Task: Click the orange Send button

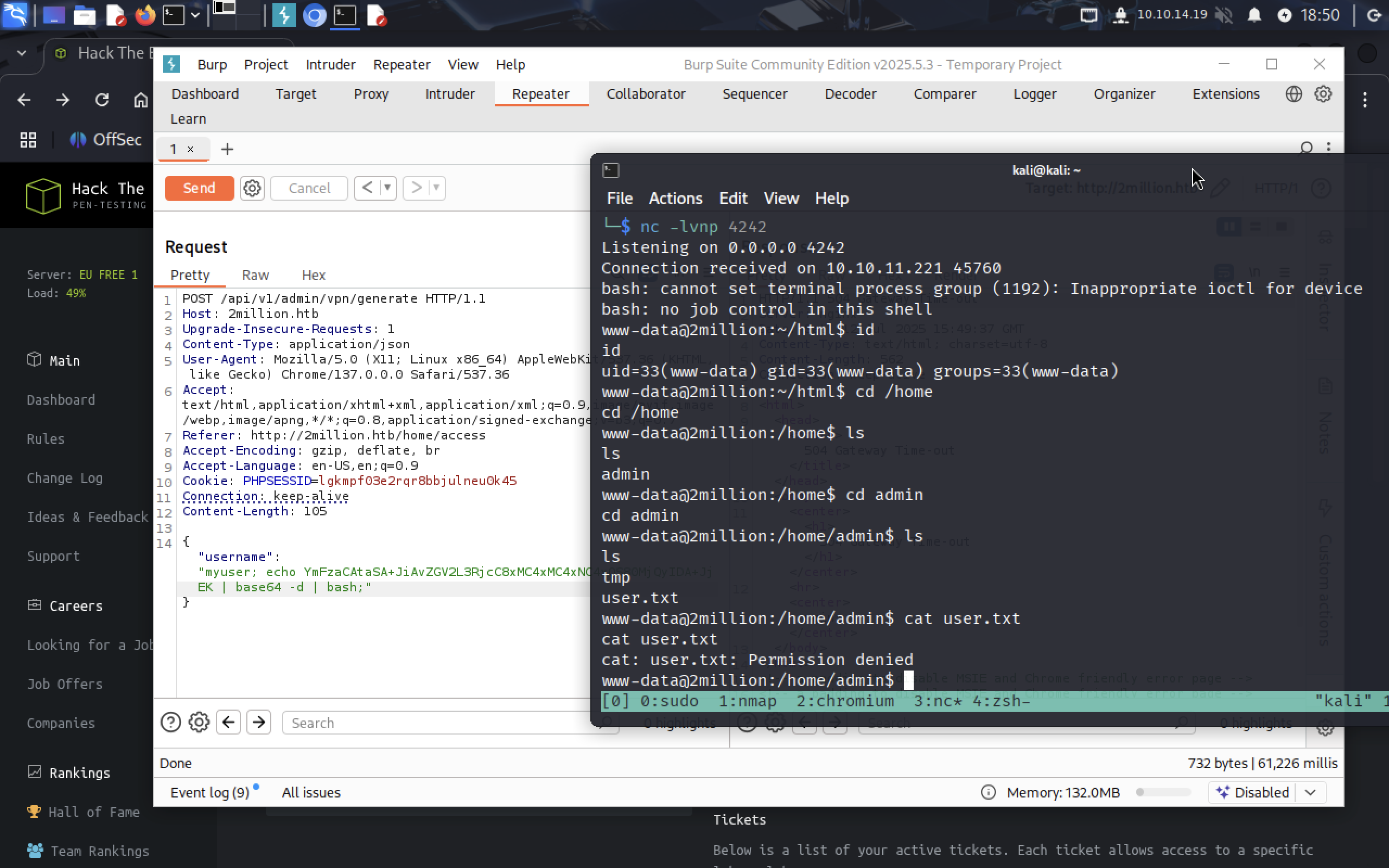Action: point(199,188)
